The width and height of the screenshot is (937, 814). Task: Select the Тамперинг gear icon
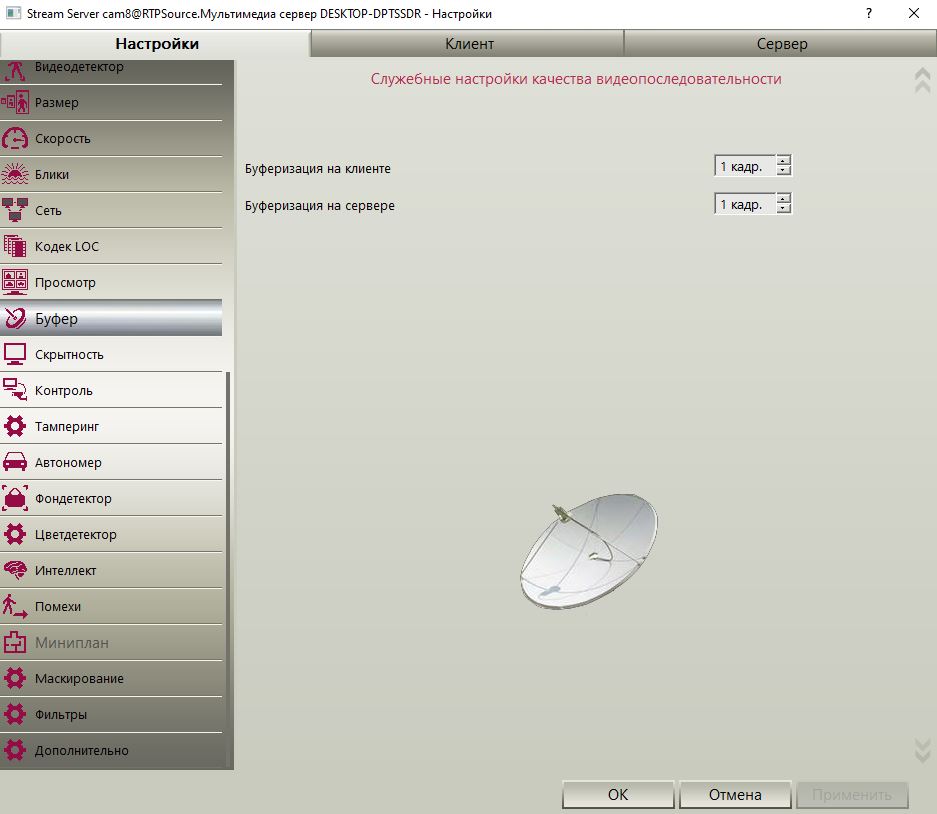click(15, 426)
